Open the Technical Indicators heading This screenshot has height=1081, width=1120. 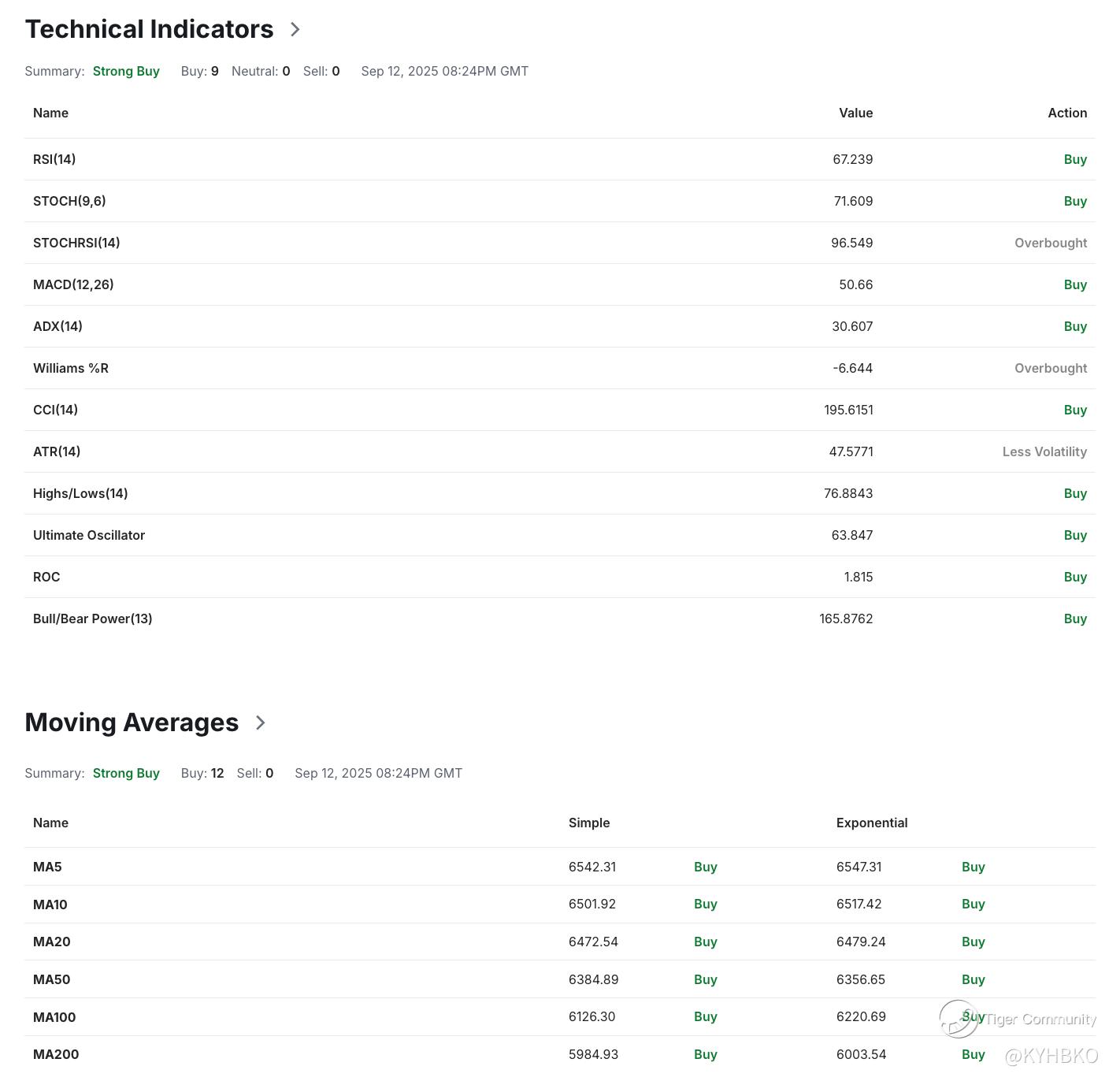click(150, 29)
